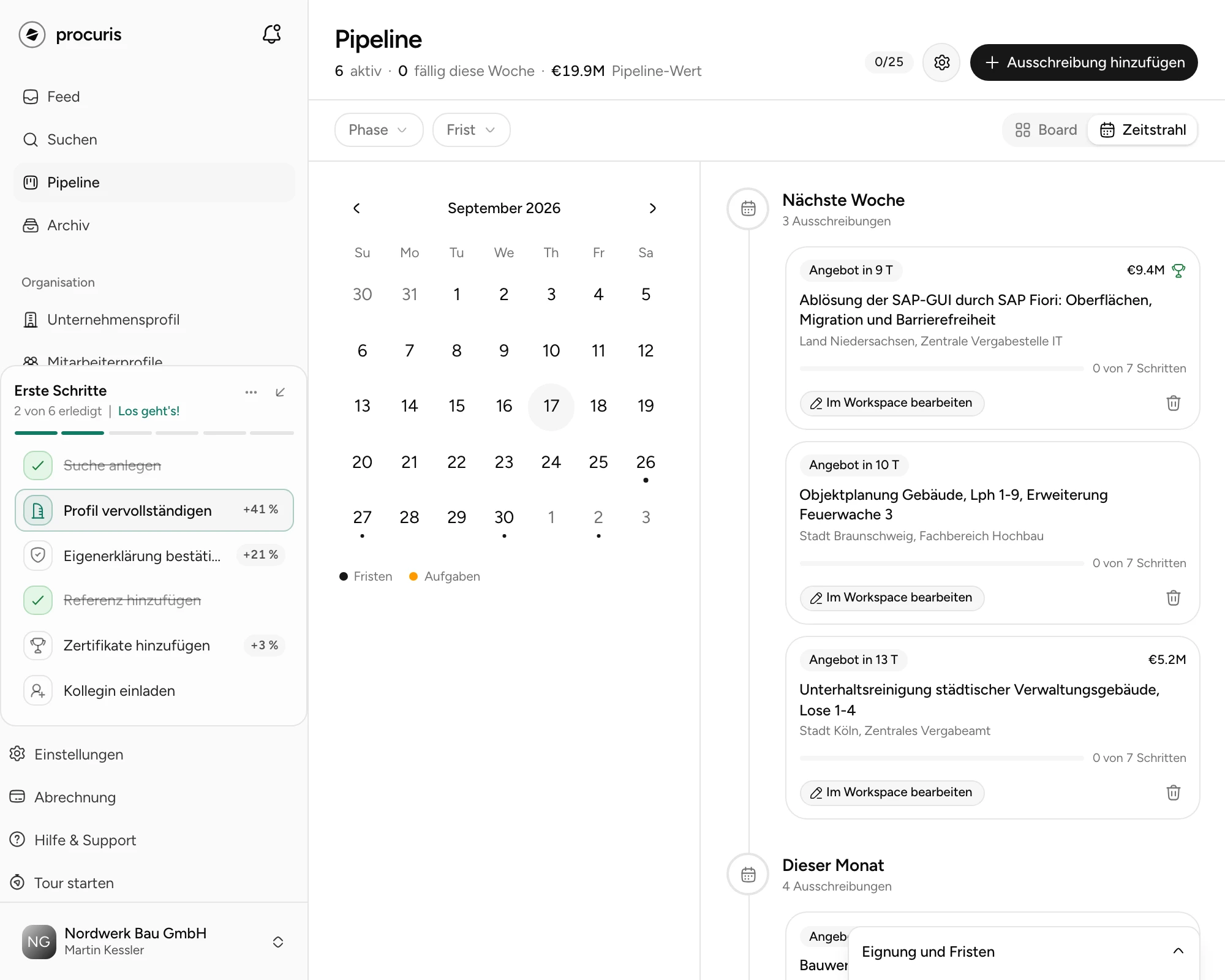Open the Nordwerk Bau GmbH account switcher
Image resolution: width=1225 pixels, height=980 pixels.
153,941
